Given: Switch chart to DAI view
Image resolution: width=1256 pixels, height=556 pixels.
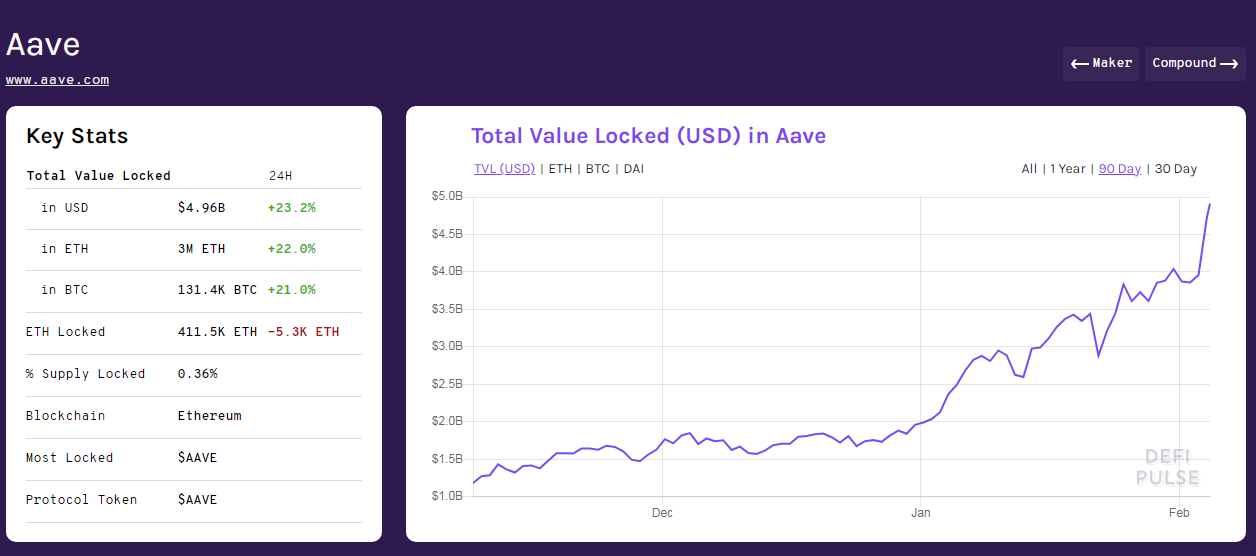Looking at the screenshot, I should pos(634,169).
